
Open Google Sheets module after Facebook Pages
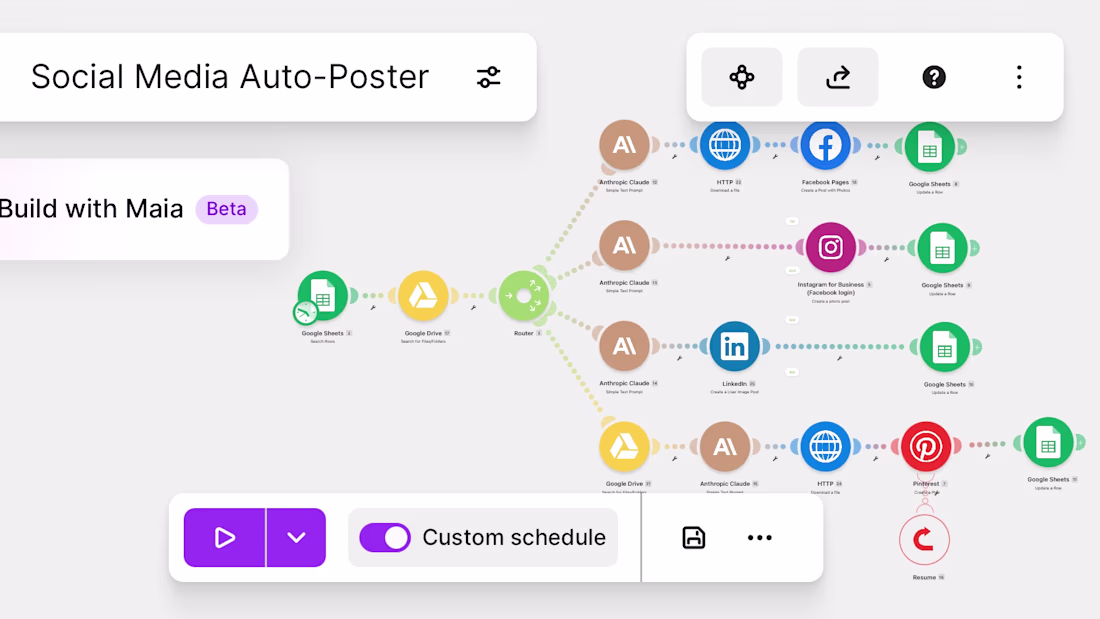(930, 147)
